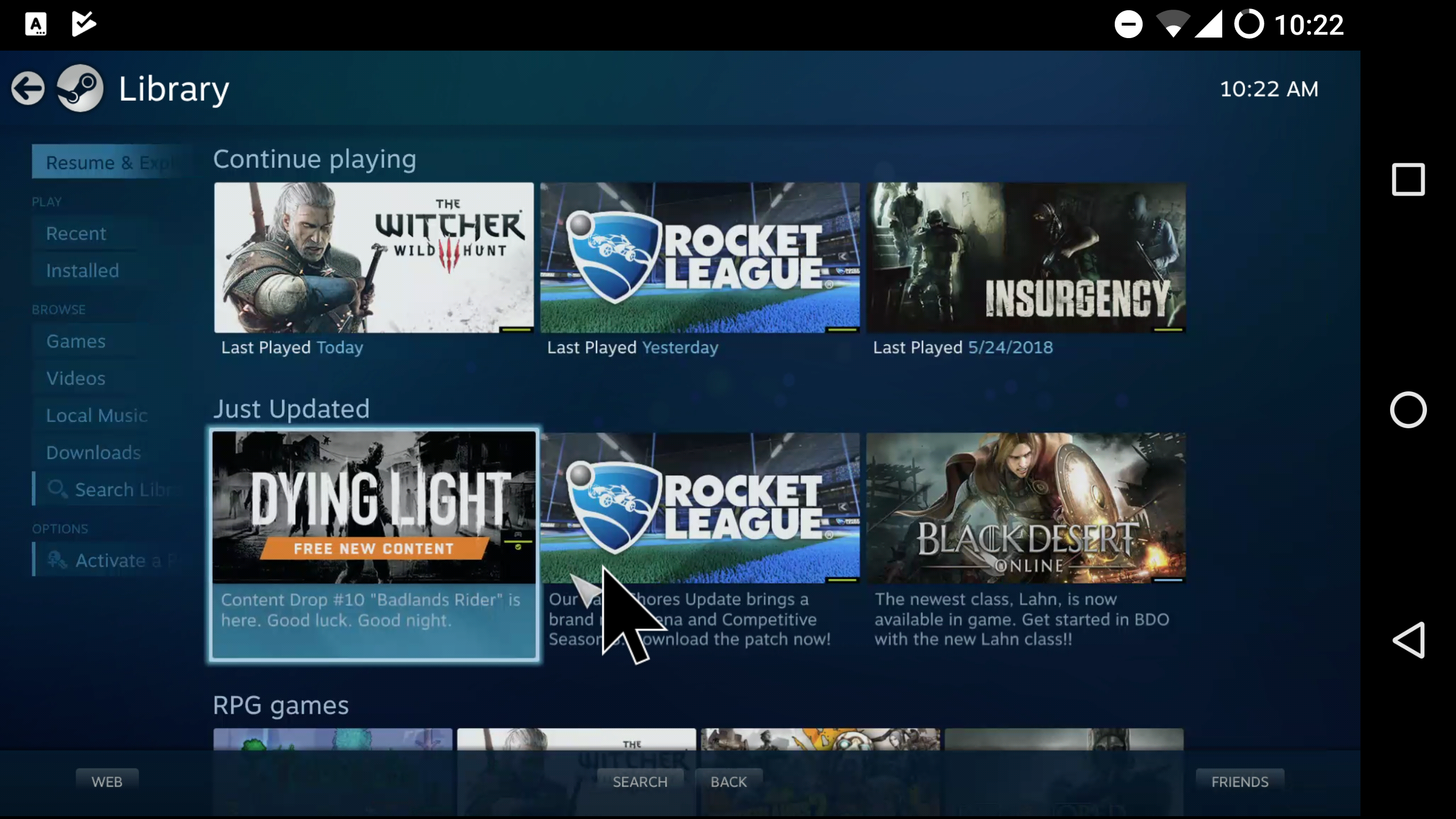Tap the do-not-disturb status icon
Screen dimensions: 1456x819
[1128, 24]
